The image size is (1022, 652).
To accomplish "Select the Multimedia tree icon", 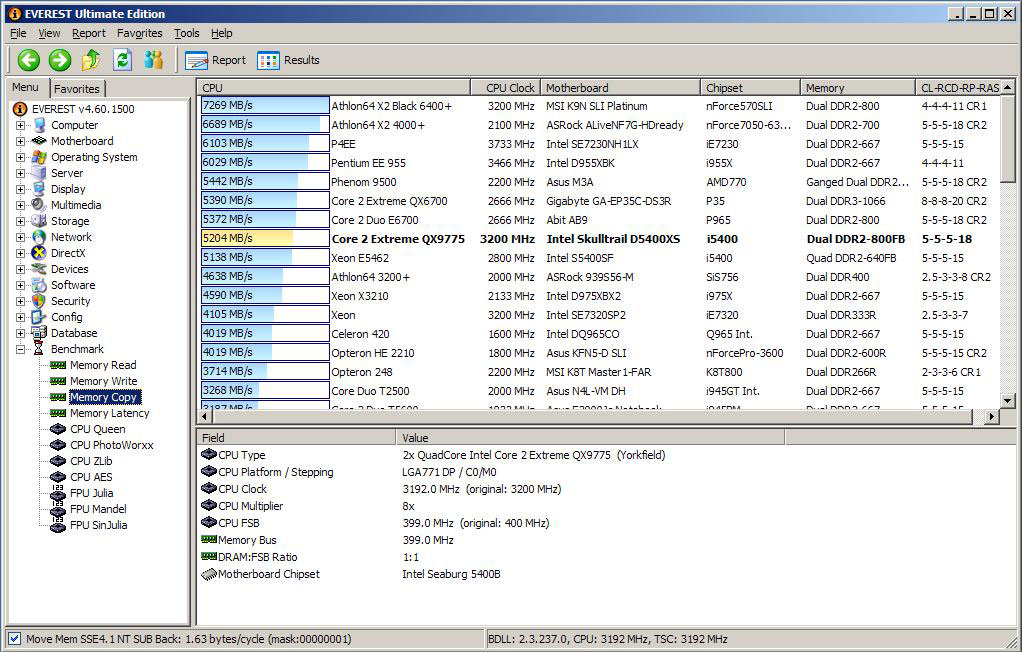I will 39,205.
